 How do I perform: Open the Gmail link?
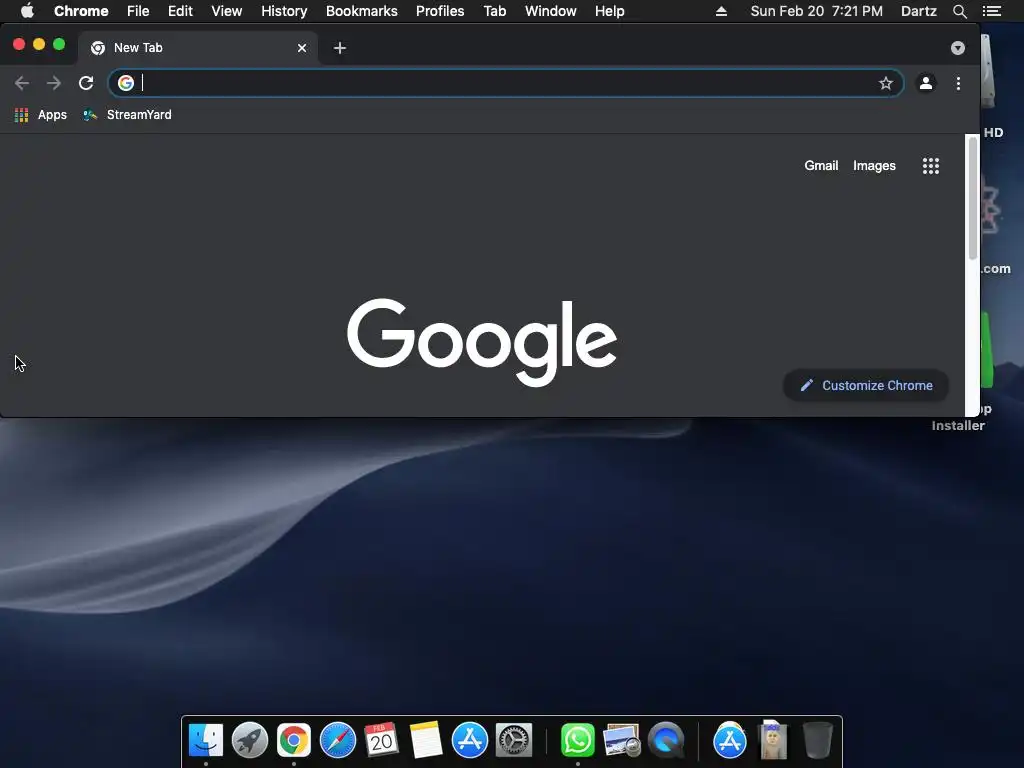[821, 166]
